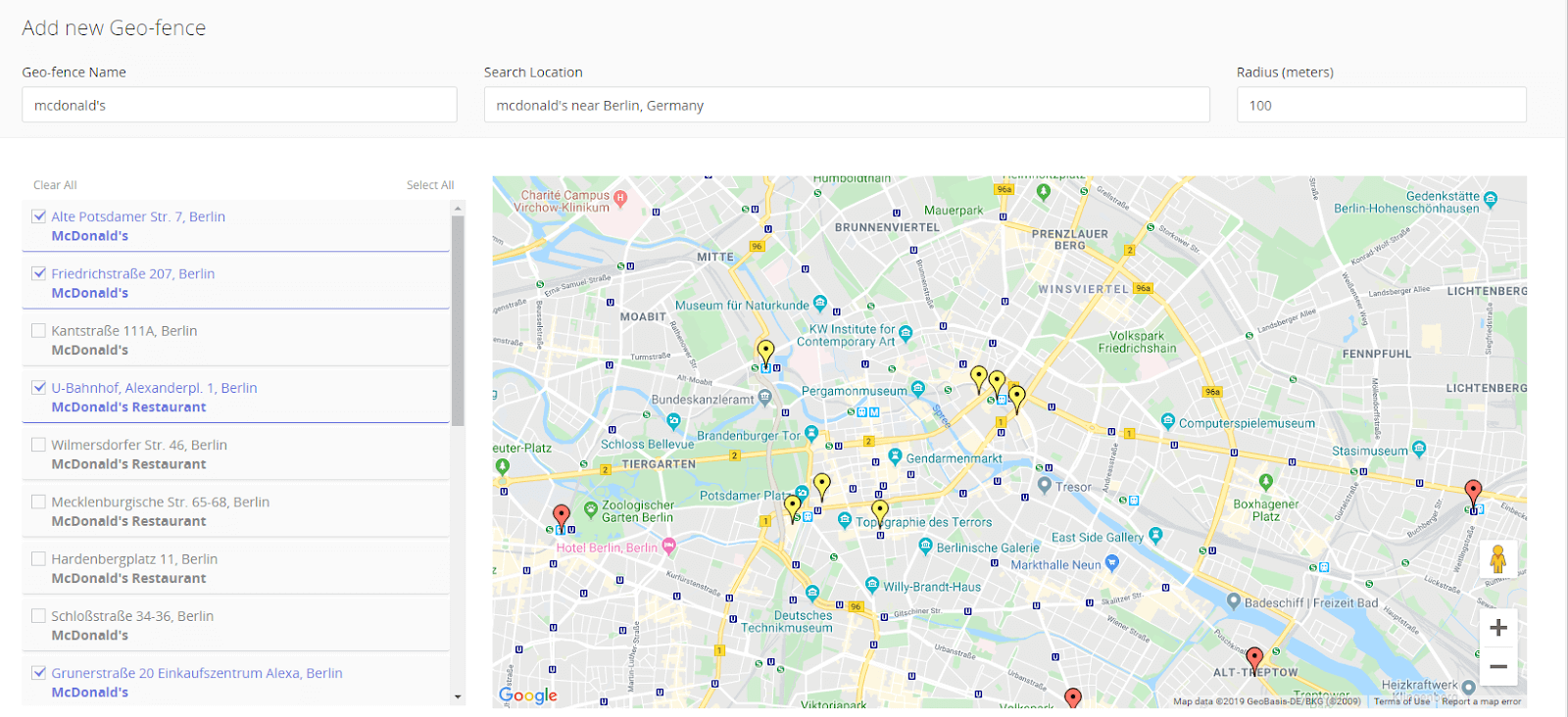
Task: Click red marker near Zoologischer Garten
Action: (562, 516)
